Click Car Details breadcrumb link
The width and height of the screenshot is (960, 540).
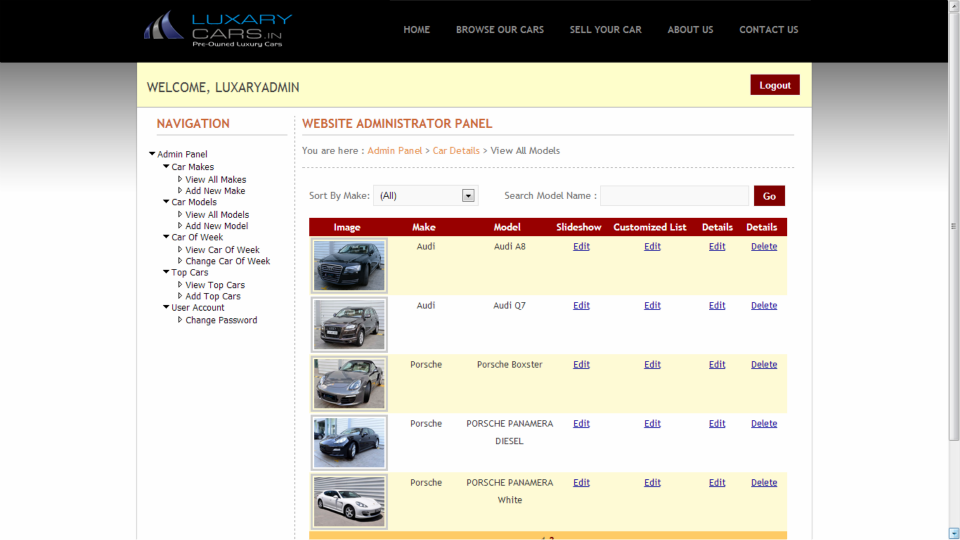tap(456, 151)
